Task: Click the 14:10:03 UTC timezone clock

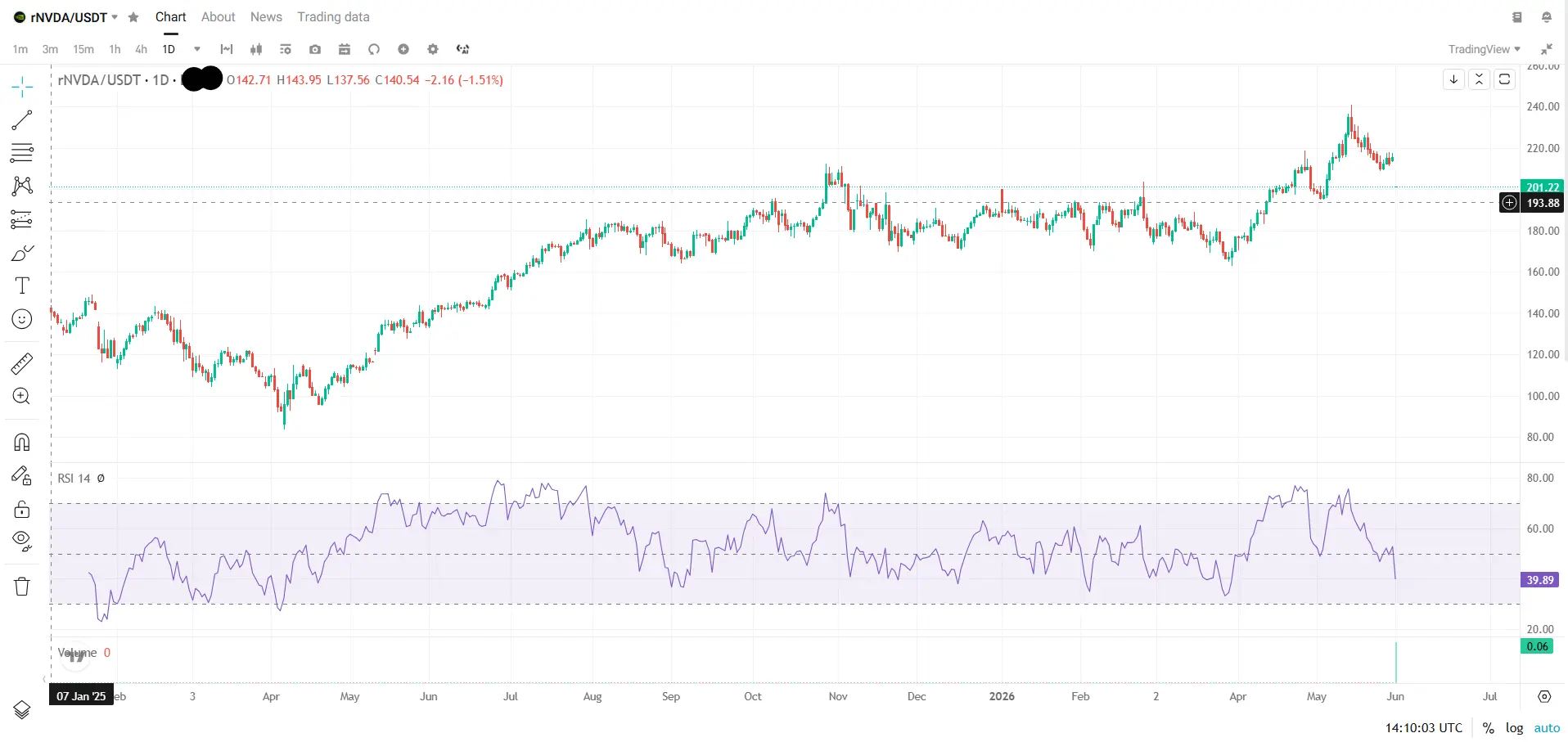Action: click(1423, 728)
